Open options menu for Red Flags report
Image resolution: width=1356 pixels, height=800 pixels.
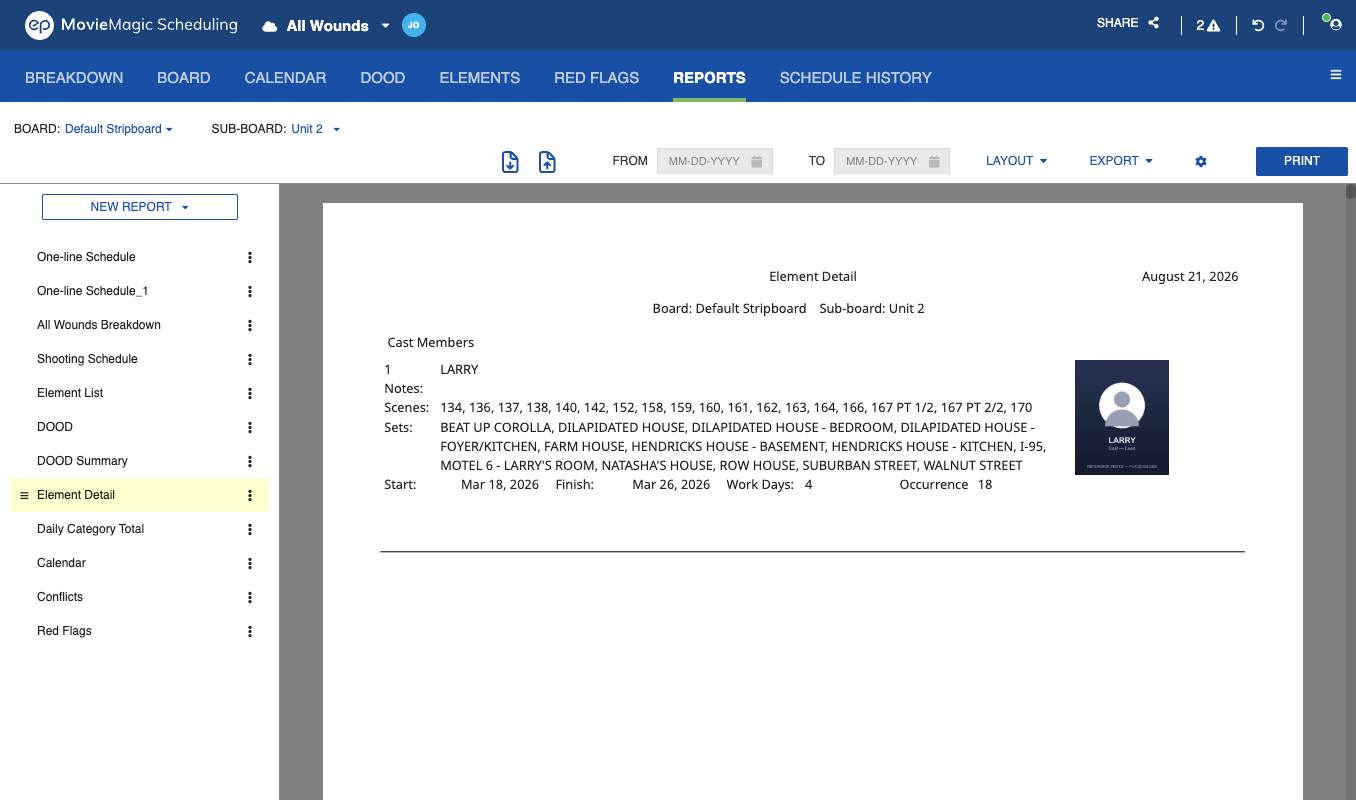(x=250, y=631)
